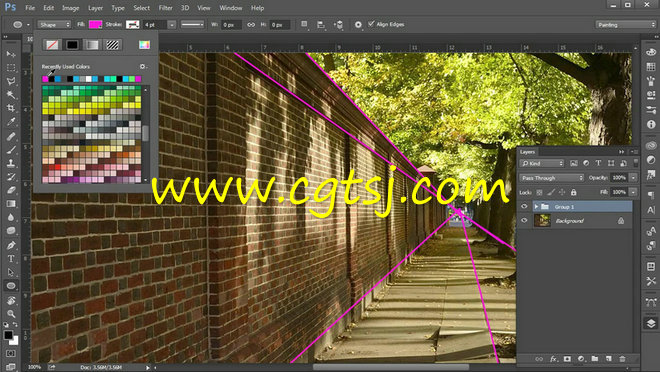Open the Filter menu

click(165, 8)
